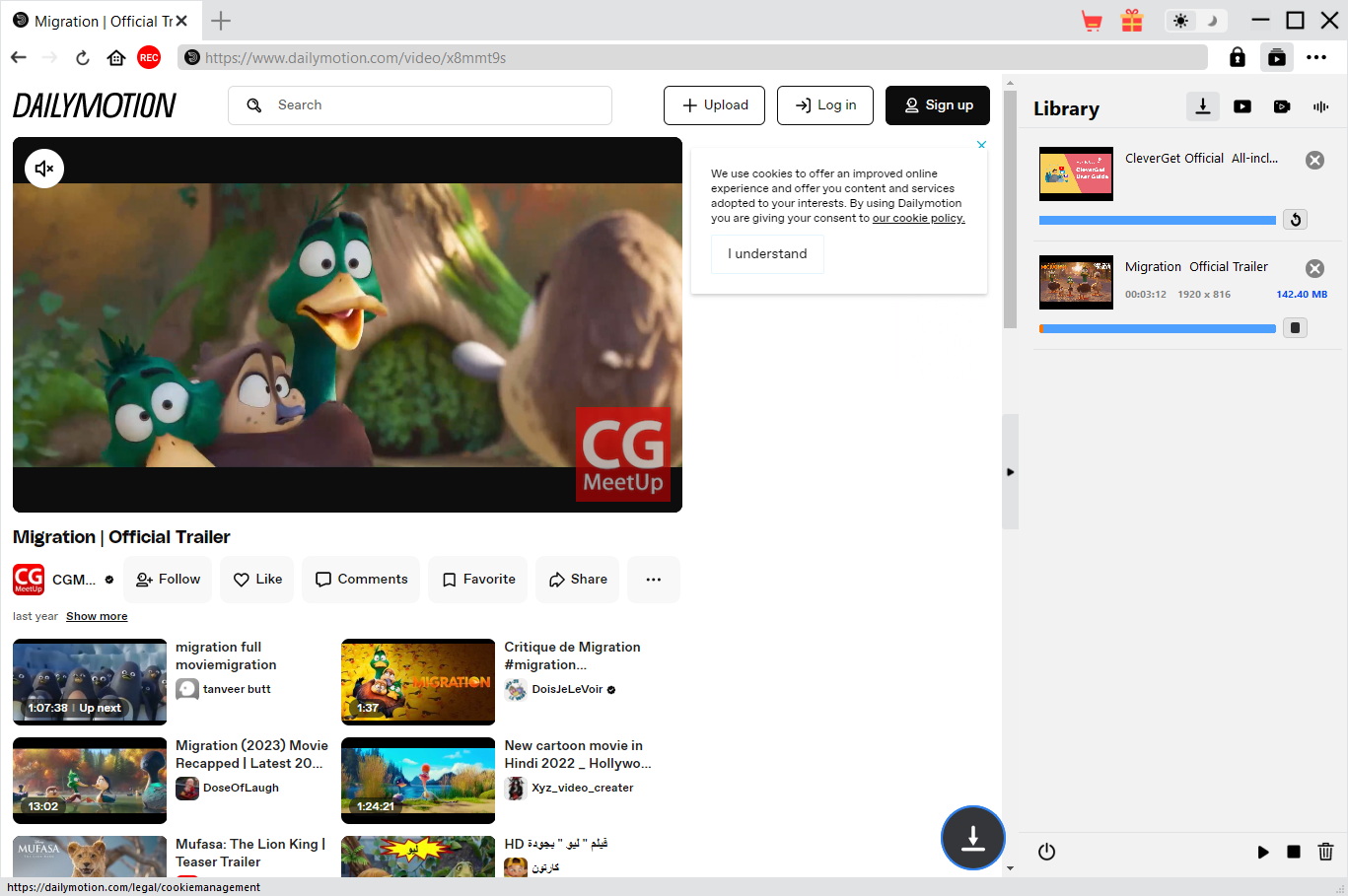This screenshot has height=896, width=1348.
Task: Open the cookie policy link
Action: (x=919, y=219)
